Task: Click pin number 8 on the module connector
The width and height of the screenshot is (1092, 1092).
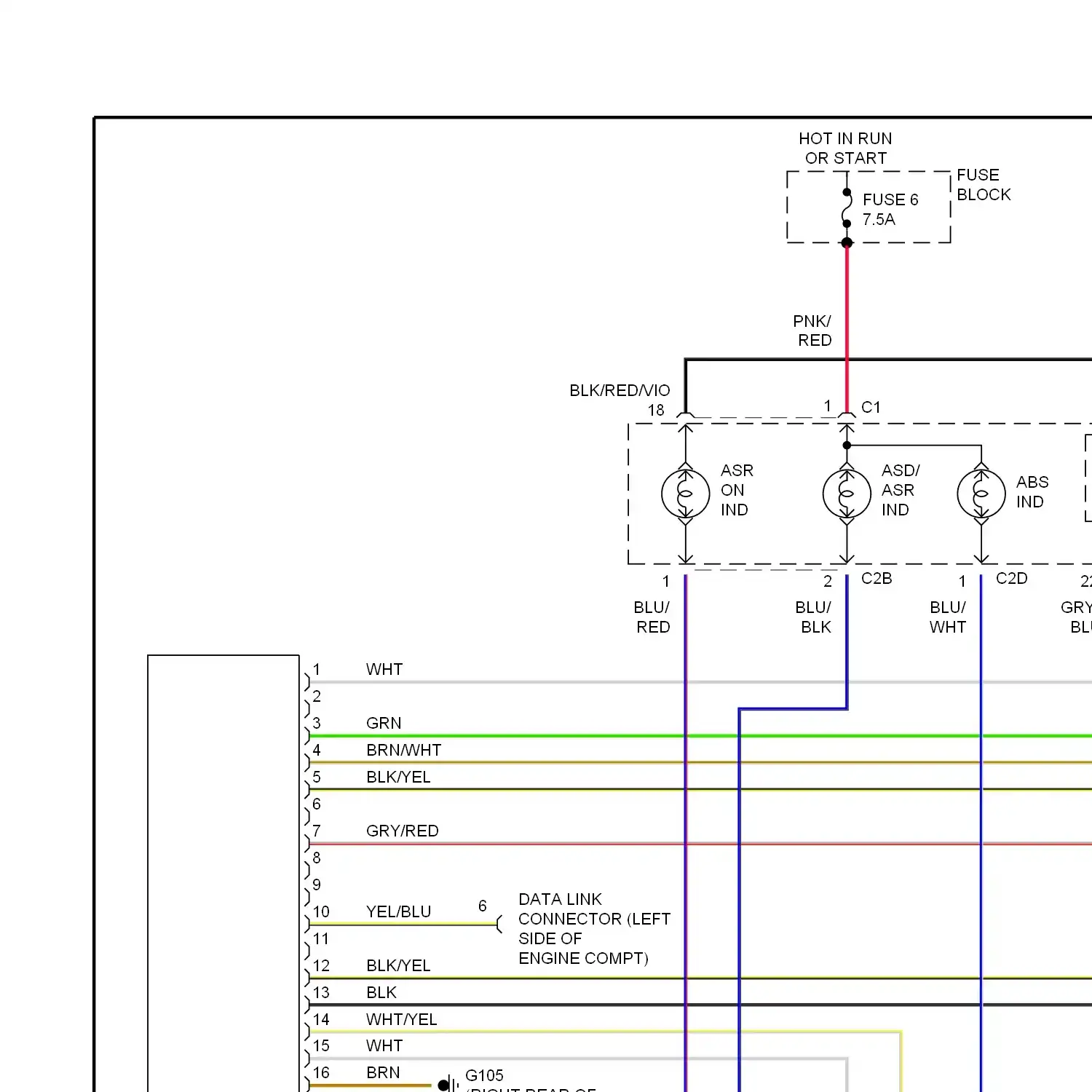Action: [x=317, y=858]
